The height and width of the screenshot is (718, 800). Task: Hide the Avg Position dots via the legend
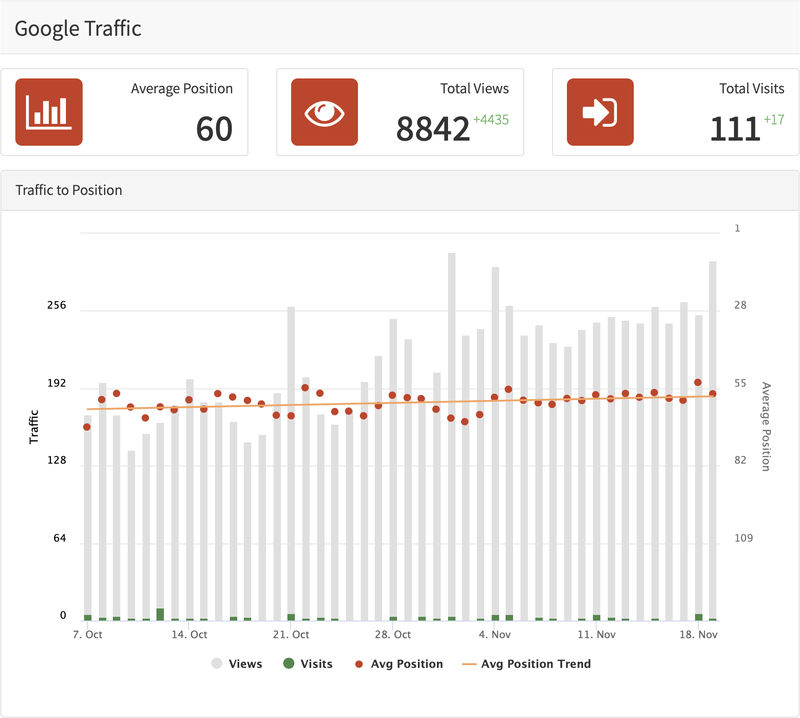click(398, 663)
